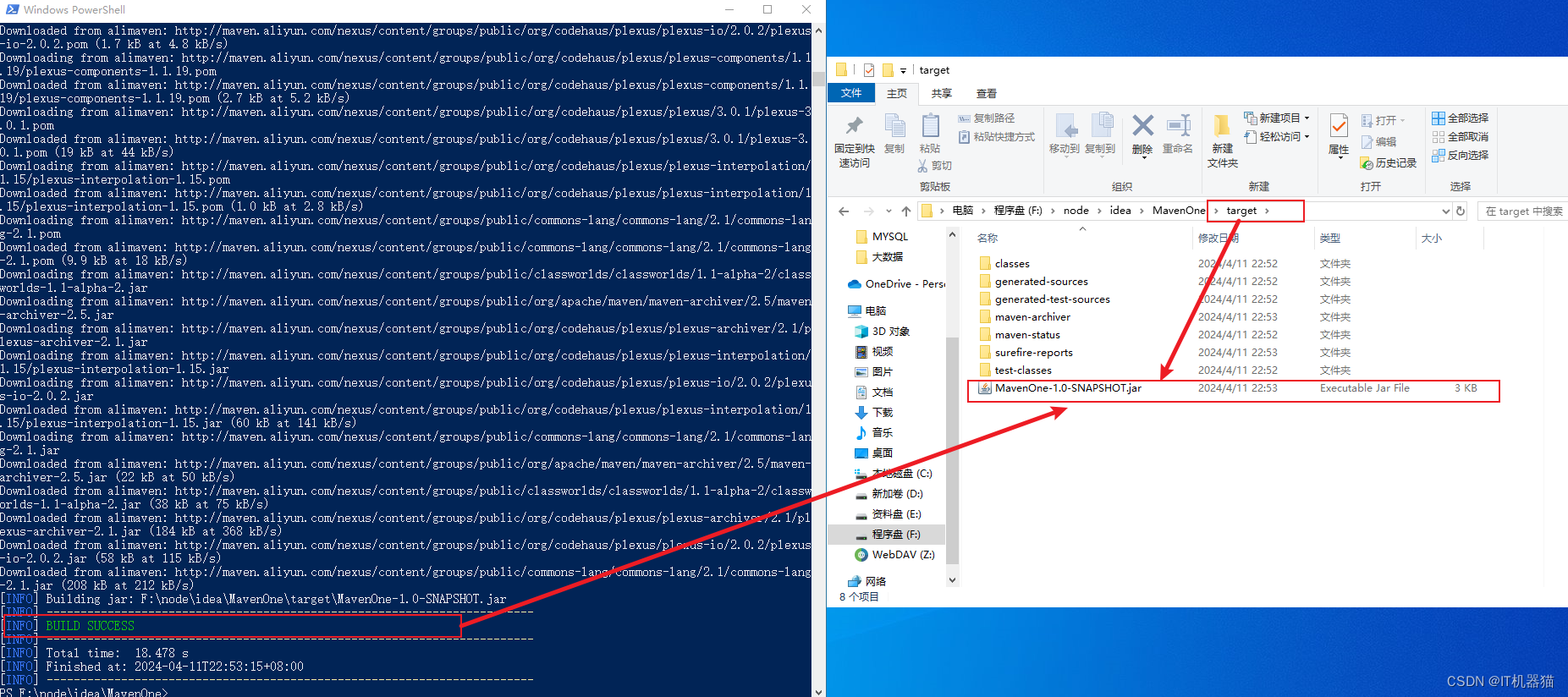Click Select all (全部选择)
Viewport: 1568px width, 697px height.
pos(1461,118)
